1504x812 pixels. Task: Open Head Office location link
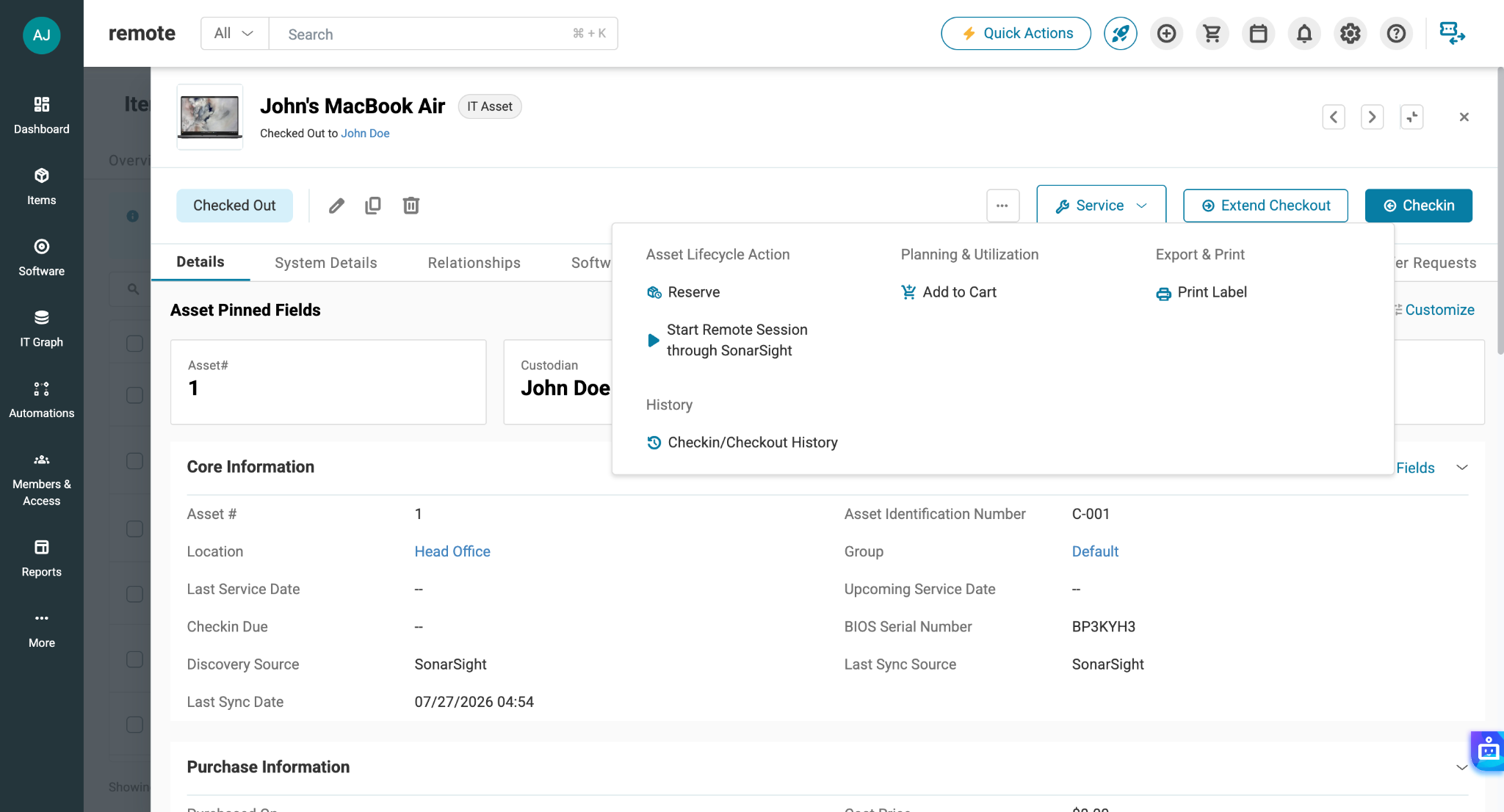[x=452, y=551]
